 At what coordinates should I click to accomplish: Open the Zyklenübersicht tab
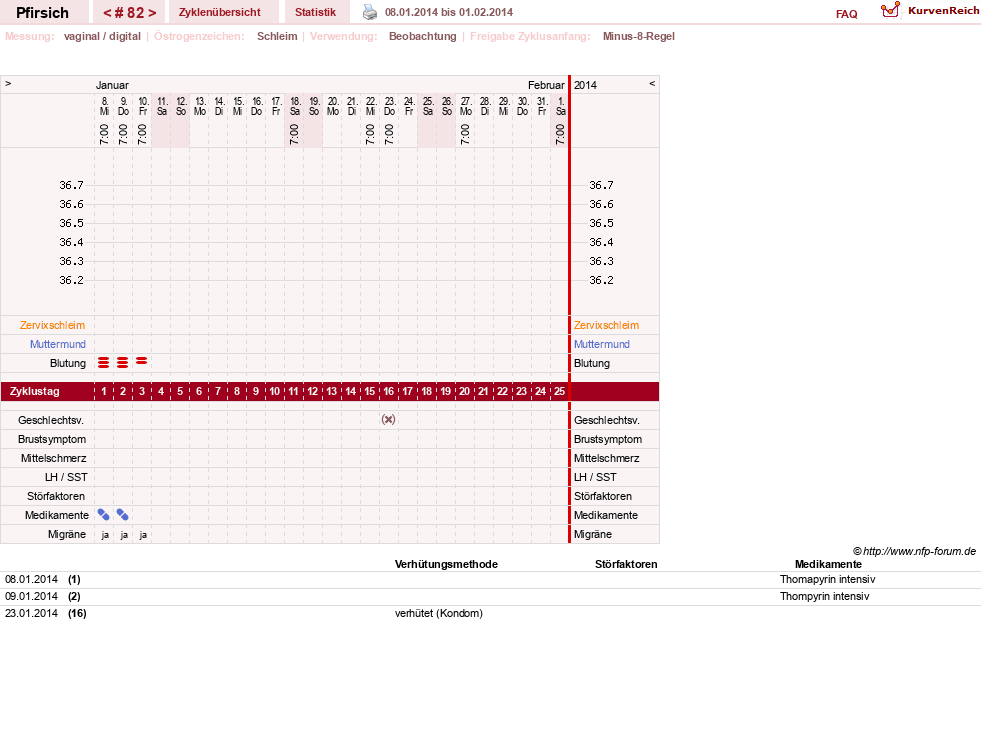click(x=220, y=12)
